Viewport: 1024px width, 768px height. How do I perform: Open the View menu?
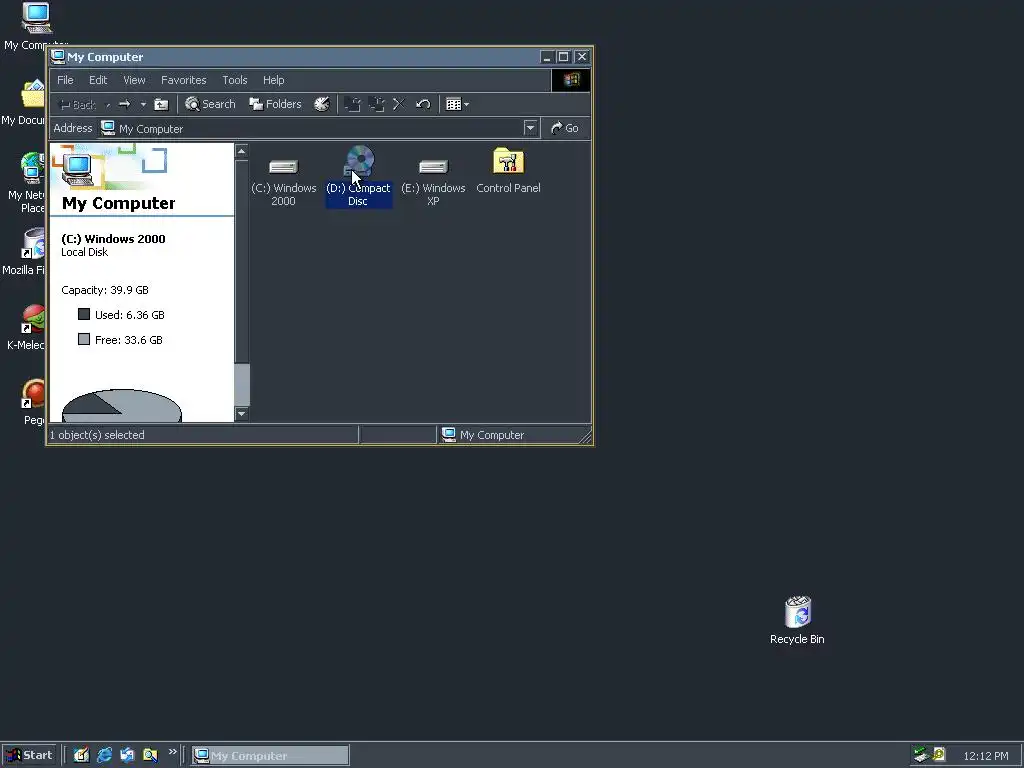[134, 80]
